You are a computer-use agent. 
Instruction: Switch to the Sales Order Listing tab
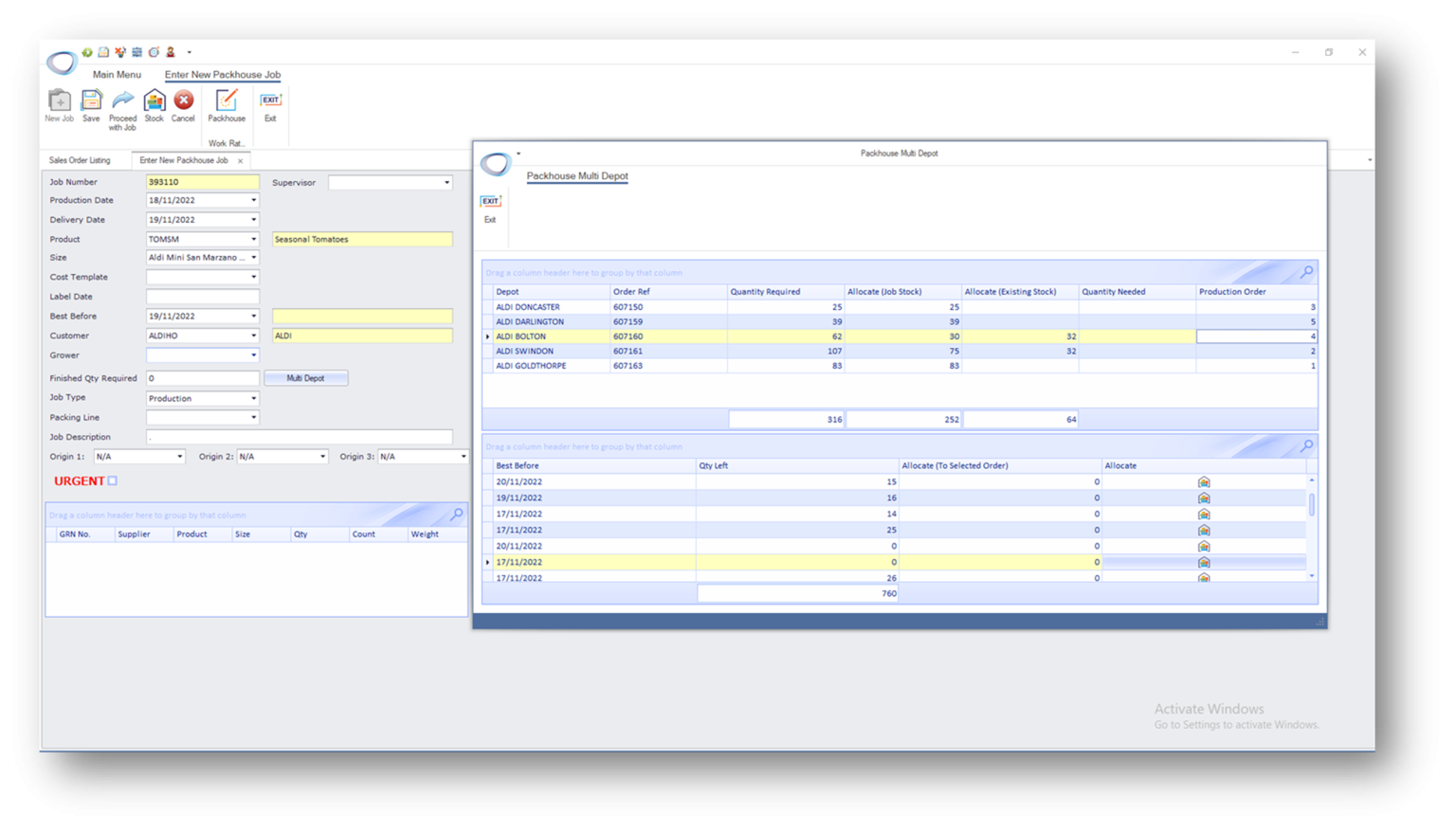click(x=80, y=160)
